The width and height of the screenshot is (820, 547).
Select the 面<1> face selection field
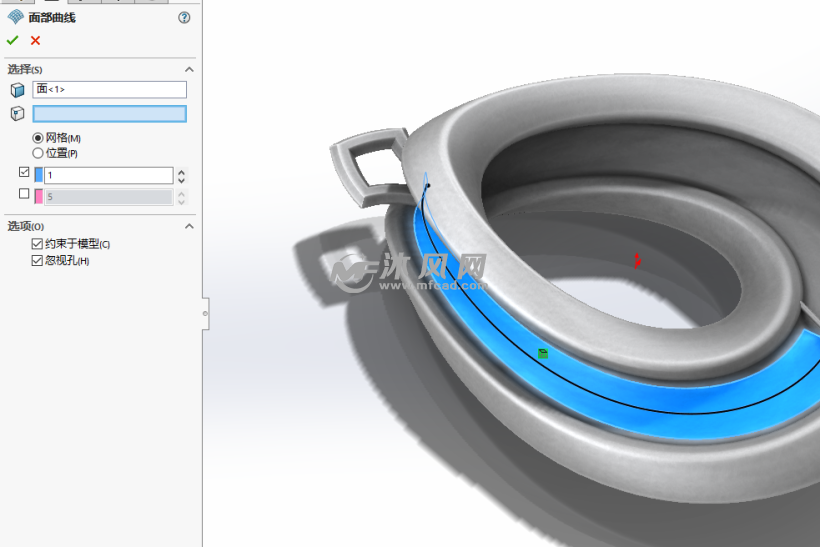click(x=109, y=89)
